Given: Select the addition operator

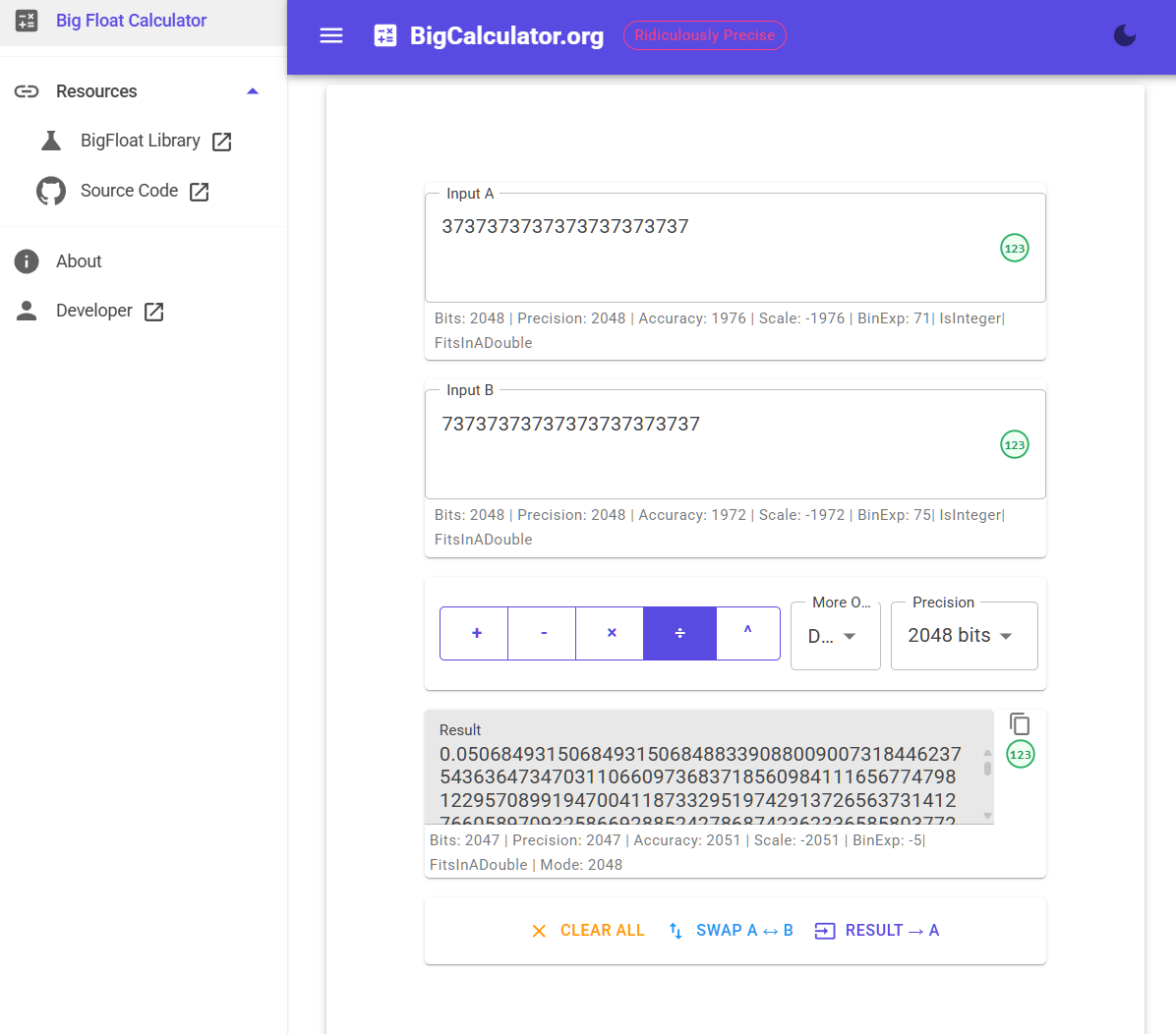Looking at the screenshot, I should click(476, 633).
